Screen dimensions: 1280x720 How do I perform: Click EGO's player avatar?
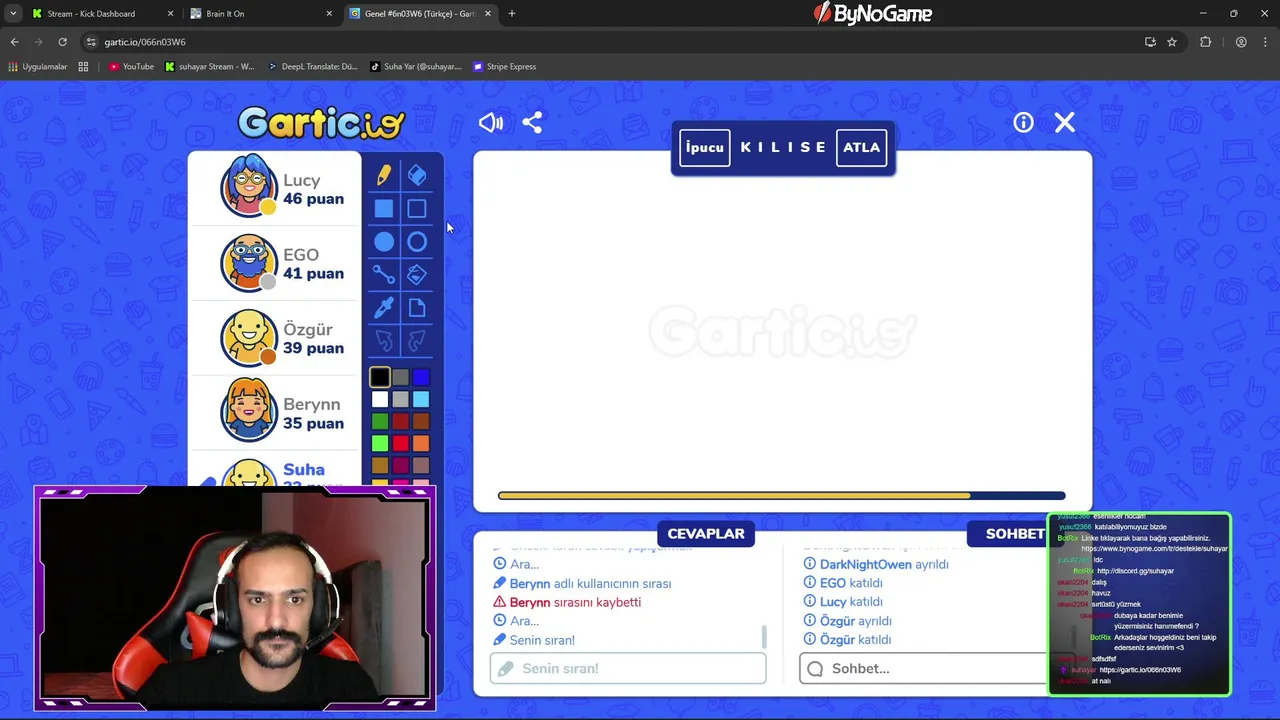point(249,262)
